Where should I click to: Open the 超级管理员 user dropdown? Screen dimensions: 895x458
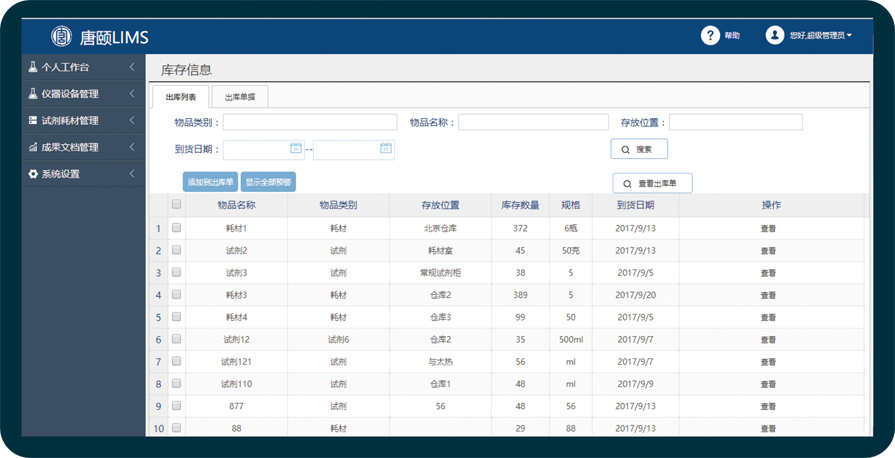tap(821, 35)
